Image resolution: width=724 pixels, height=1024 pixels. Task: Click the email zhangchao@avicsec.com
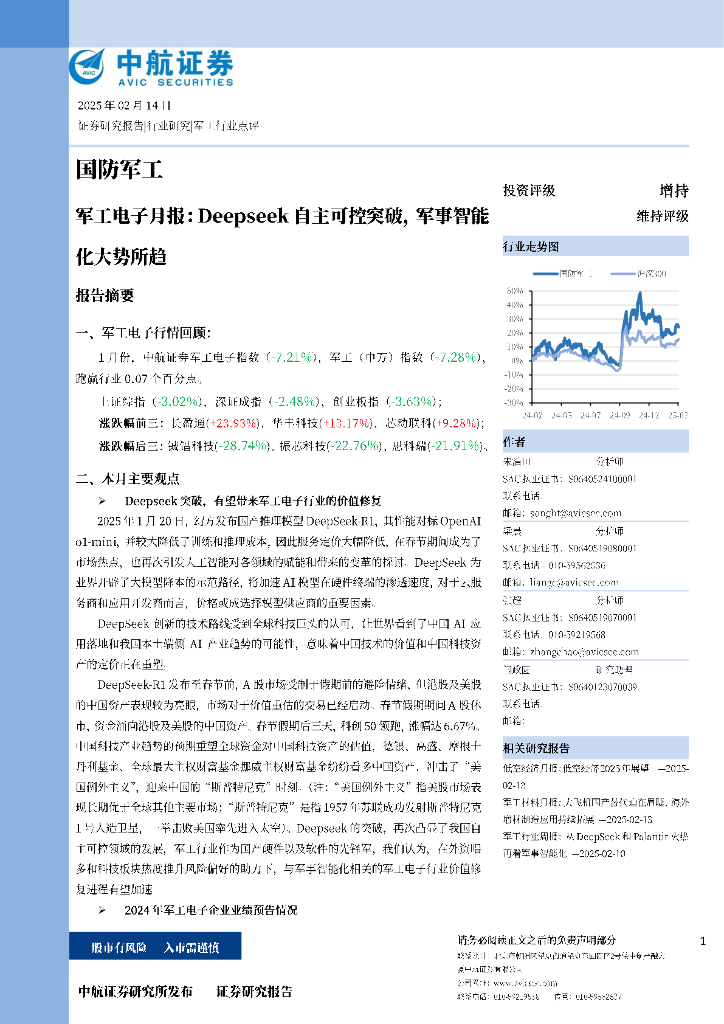coord(584,652)
